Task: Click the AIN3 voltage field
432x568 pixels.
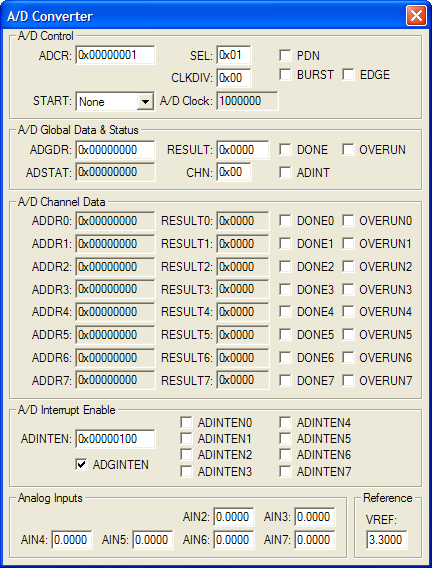Action: pyautogui.click(x=315, y=517)
